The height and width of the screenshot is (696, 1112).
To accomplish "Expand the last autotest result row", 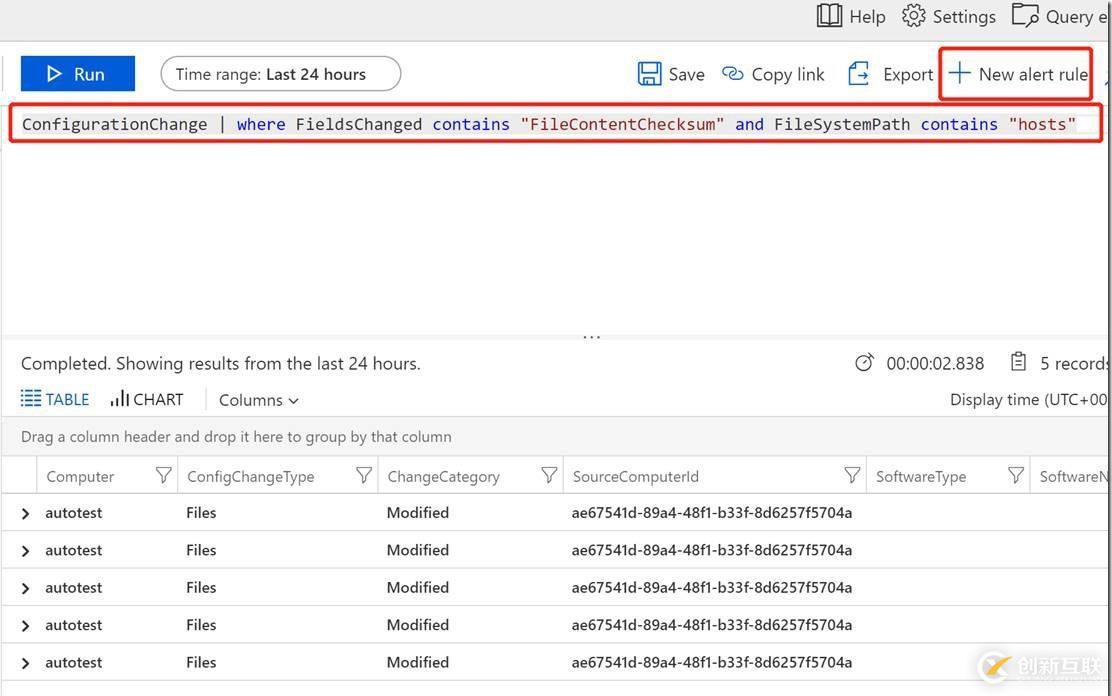I will click(24, 662).
